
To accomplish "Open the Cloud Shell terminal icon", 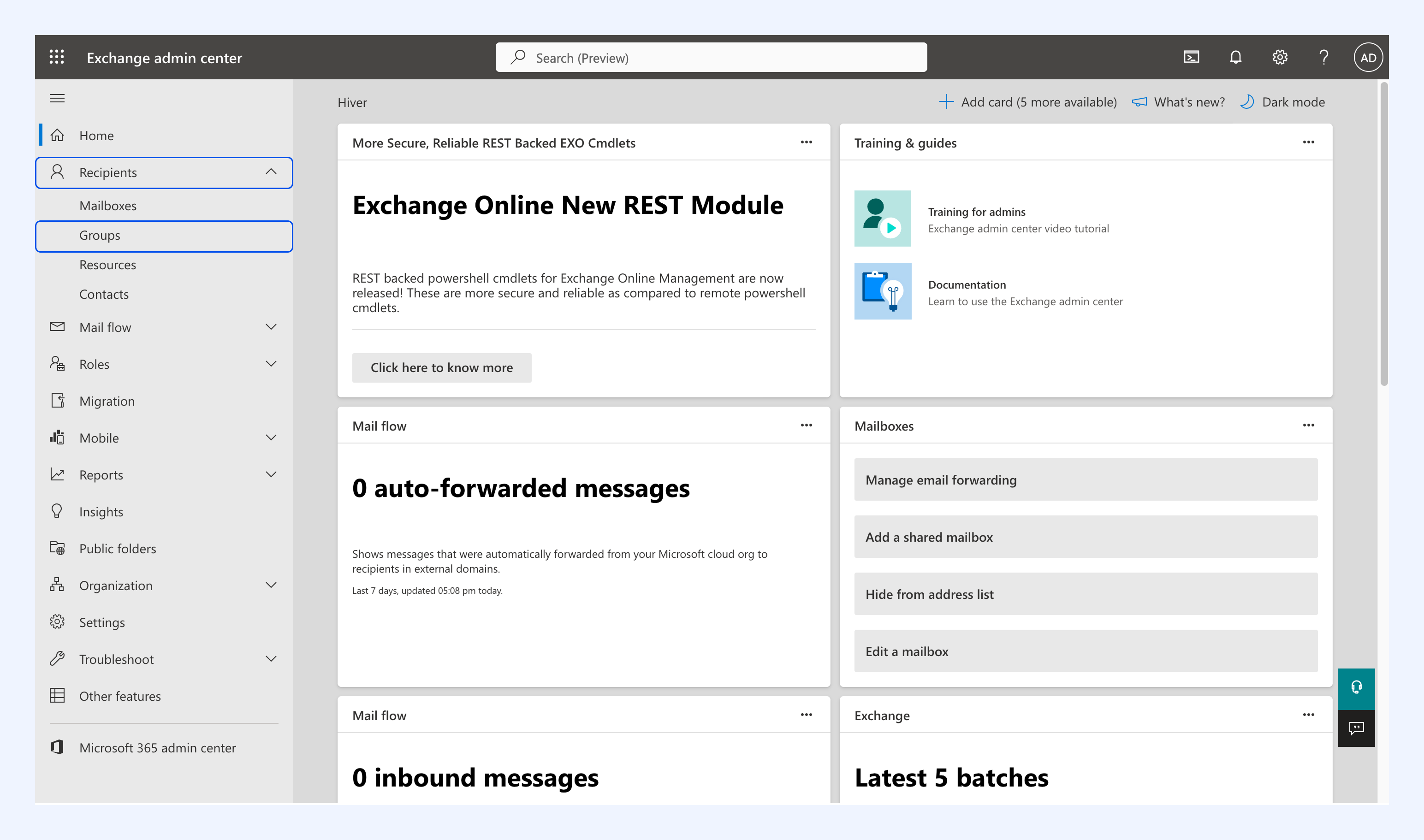I will click(1191, 57).
